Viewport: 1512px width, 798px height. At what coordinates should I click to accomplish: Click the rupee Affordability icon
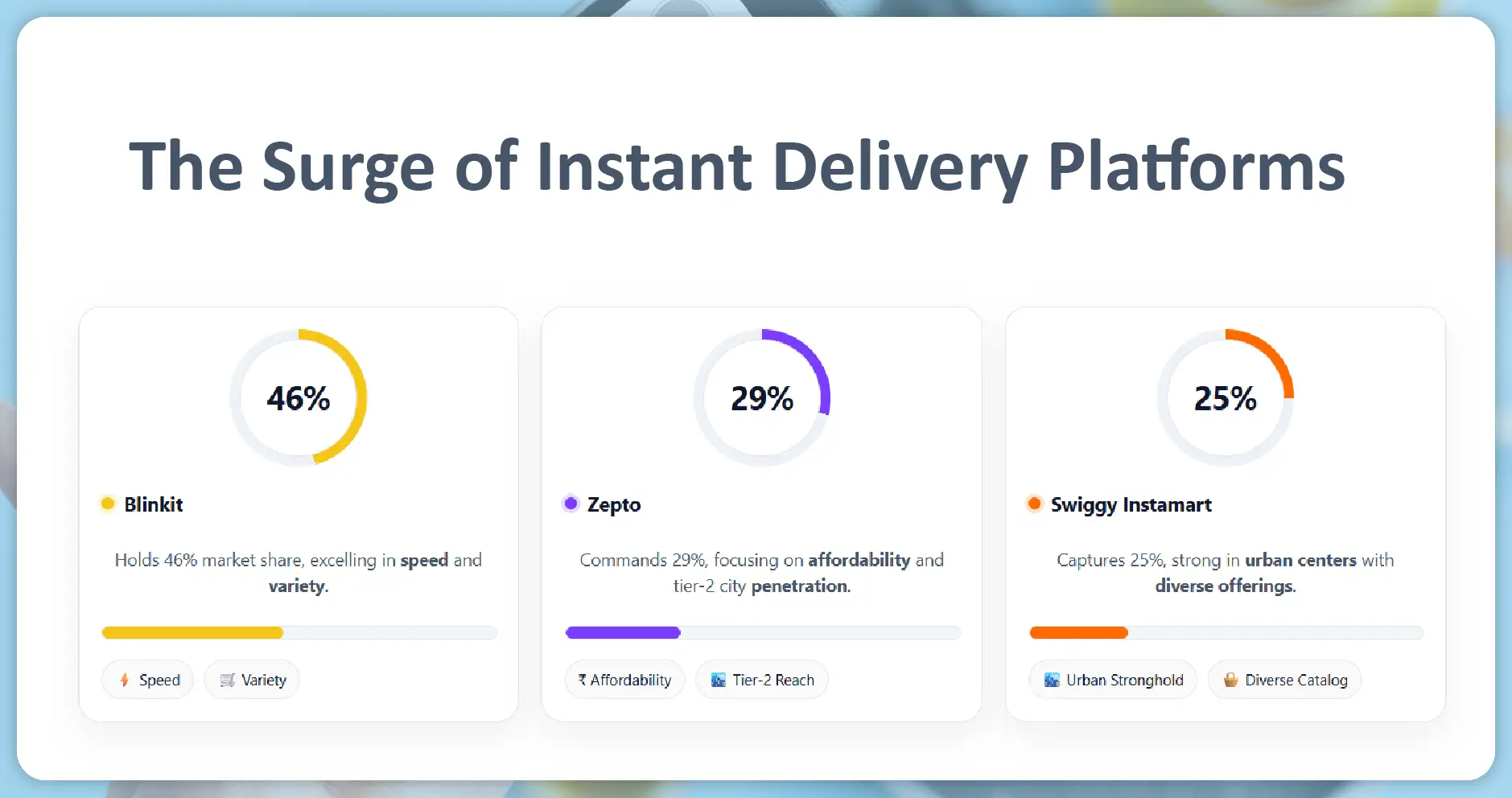click(x=582, y=680)
